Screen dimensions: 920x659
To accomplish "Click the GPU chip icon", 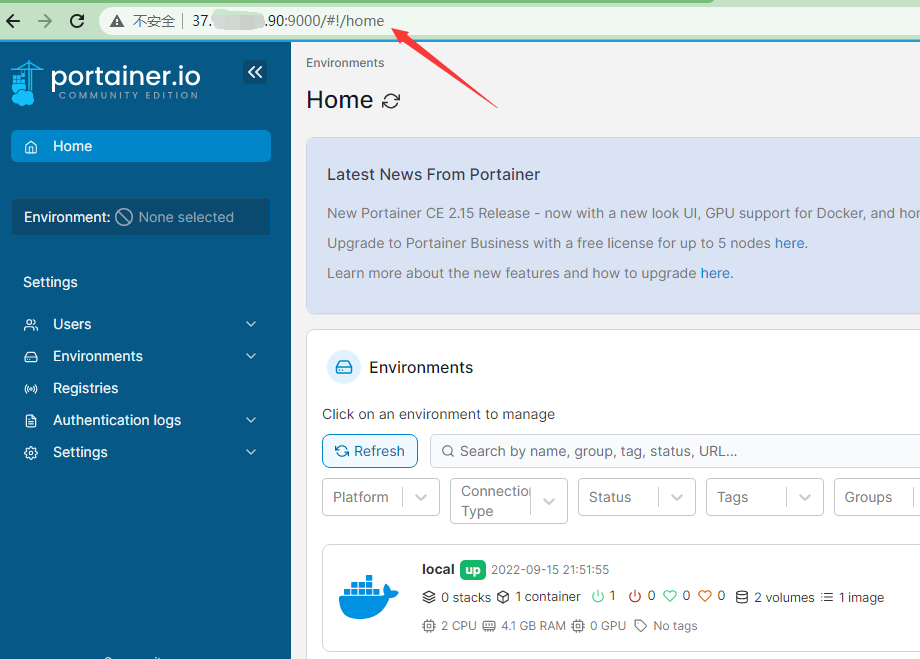I will [578, 626].
